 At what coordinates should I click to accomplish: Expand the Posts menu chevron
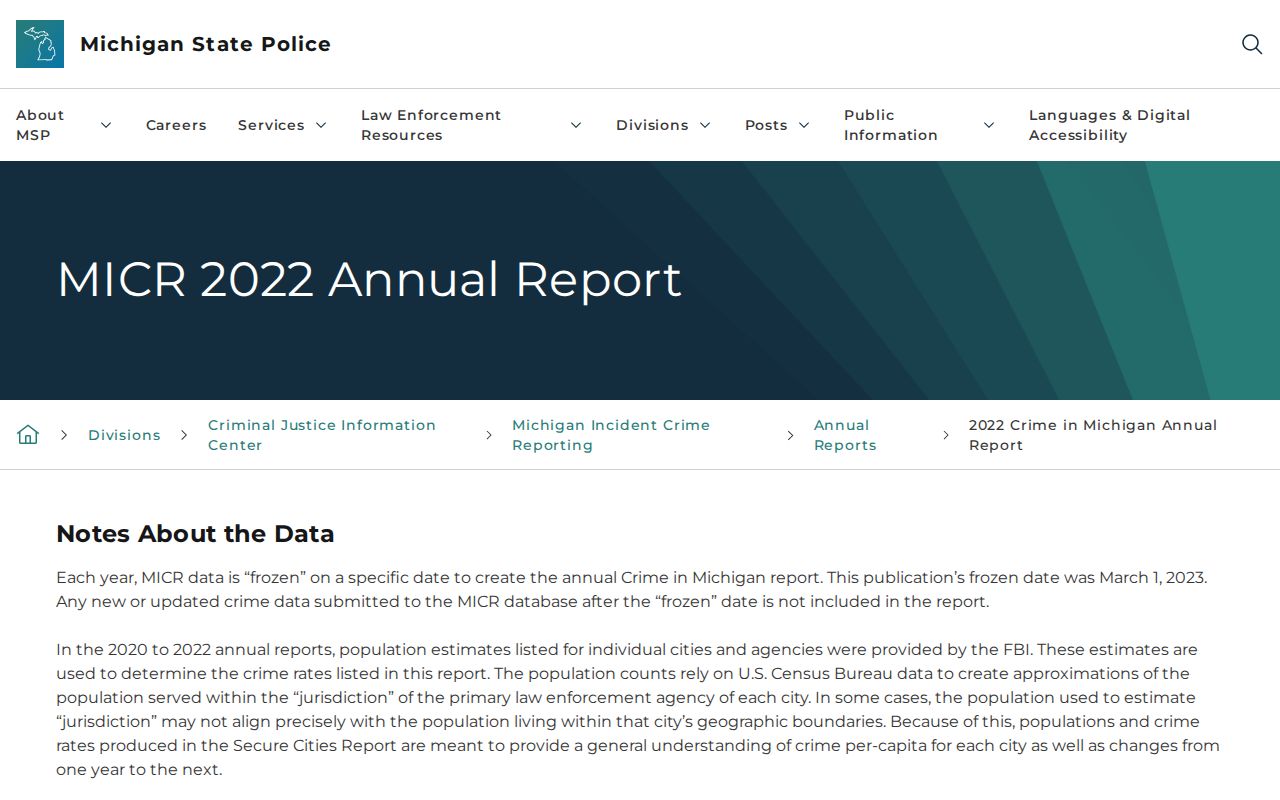coord(804,125)
